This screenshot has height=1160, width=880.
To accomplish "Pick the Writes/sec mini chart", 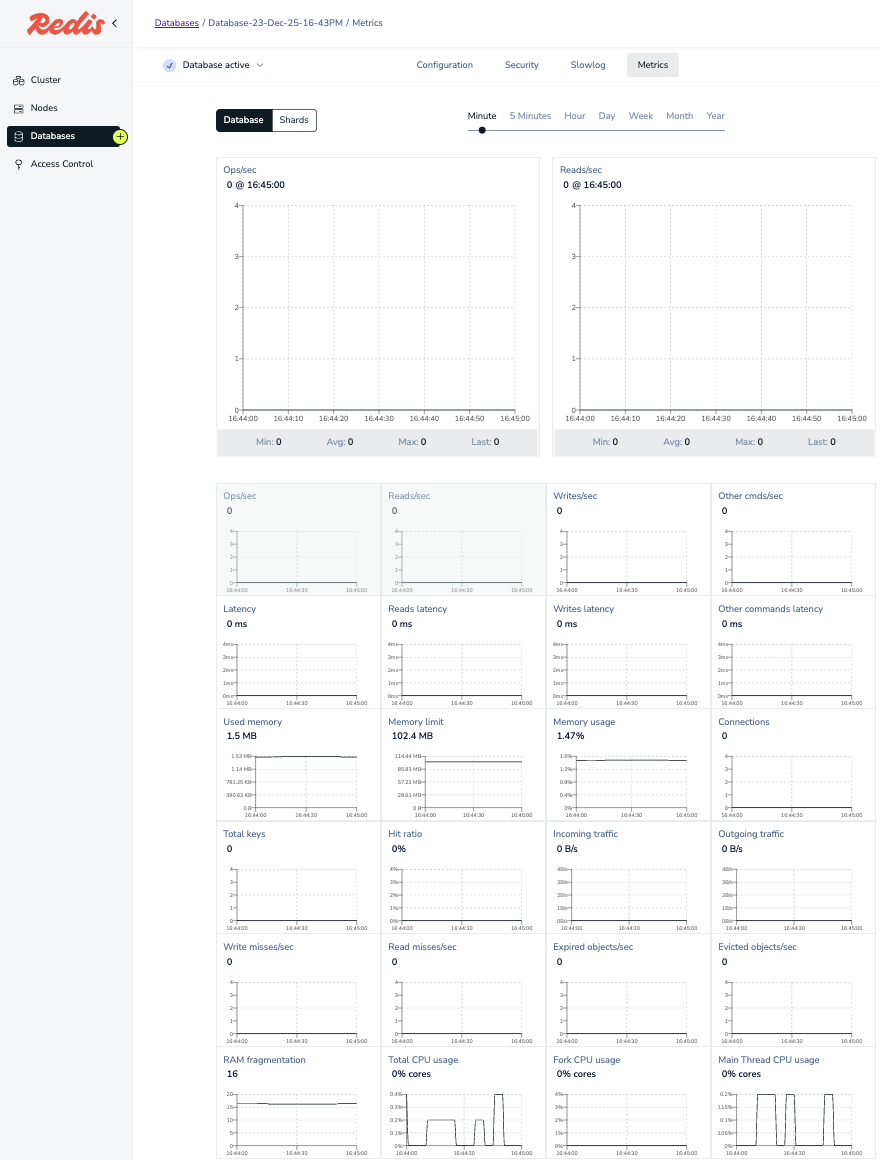I will point(628,540).
